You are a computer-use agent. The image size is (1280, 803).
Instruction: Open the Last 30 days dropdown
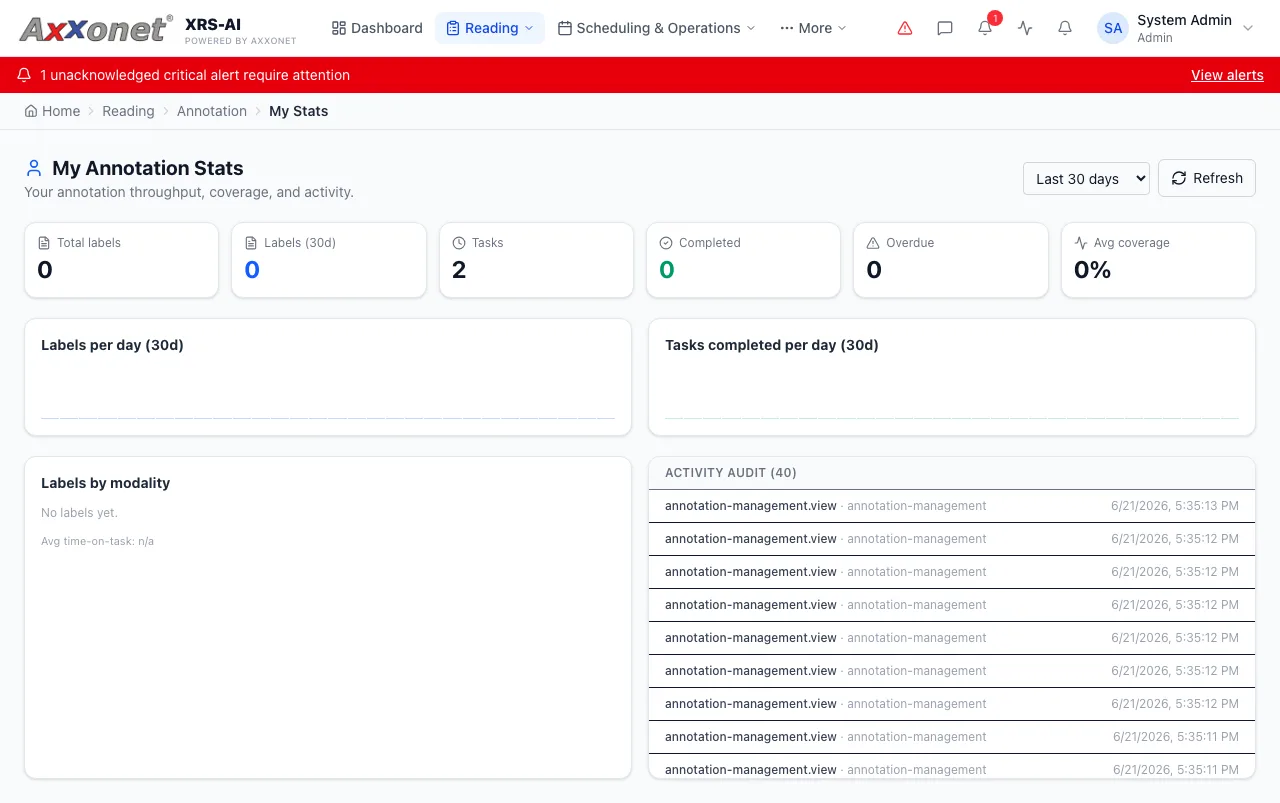pyautogui.click(x=1086, y=178)
